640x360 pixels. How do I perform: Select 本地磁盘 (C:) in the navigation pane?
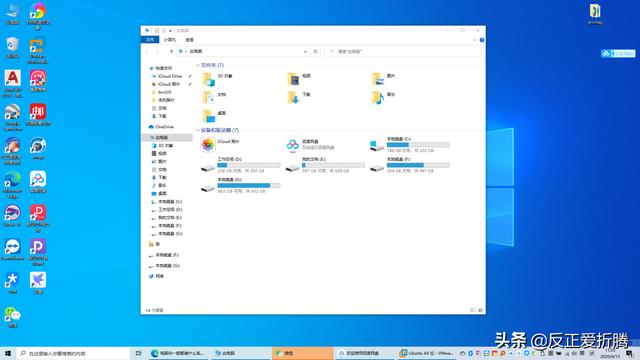pyautogui.click(x=167, y=202)
